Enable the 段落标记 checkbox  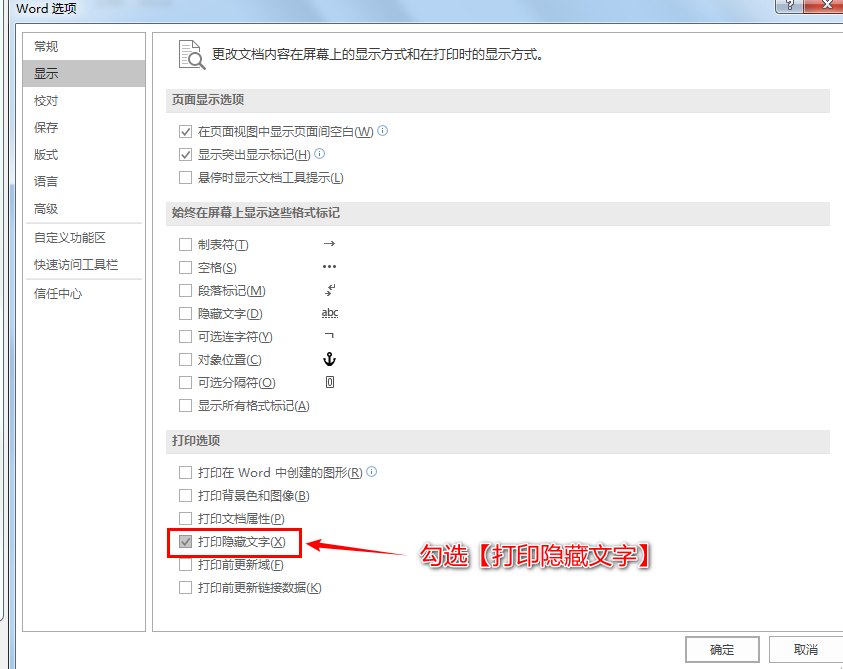185,290
